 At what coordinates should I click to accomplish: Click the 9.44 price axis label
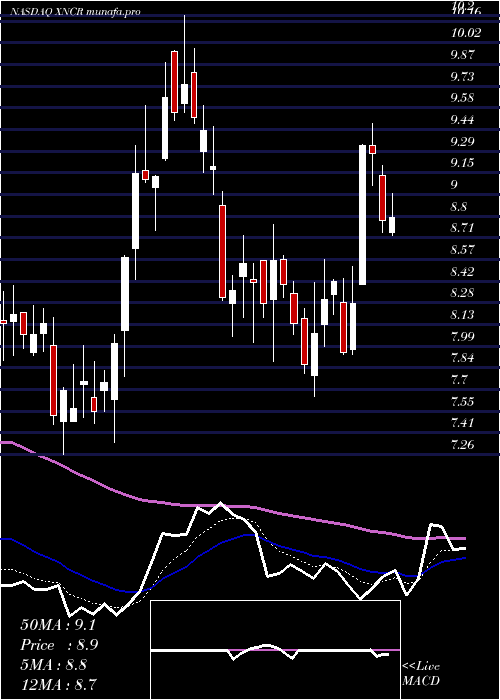pos(462,120)
